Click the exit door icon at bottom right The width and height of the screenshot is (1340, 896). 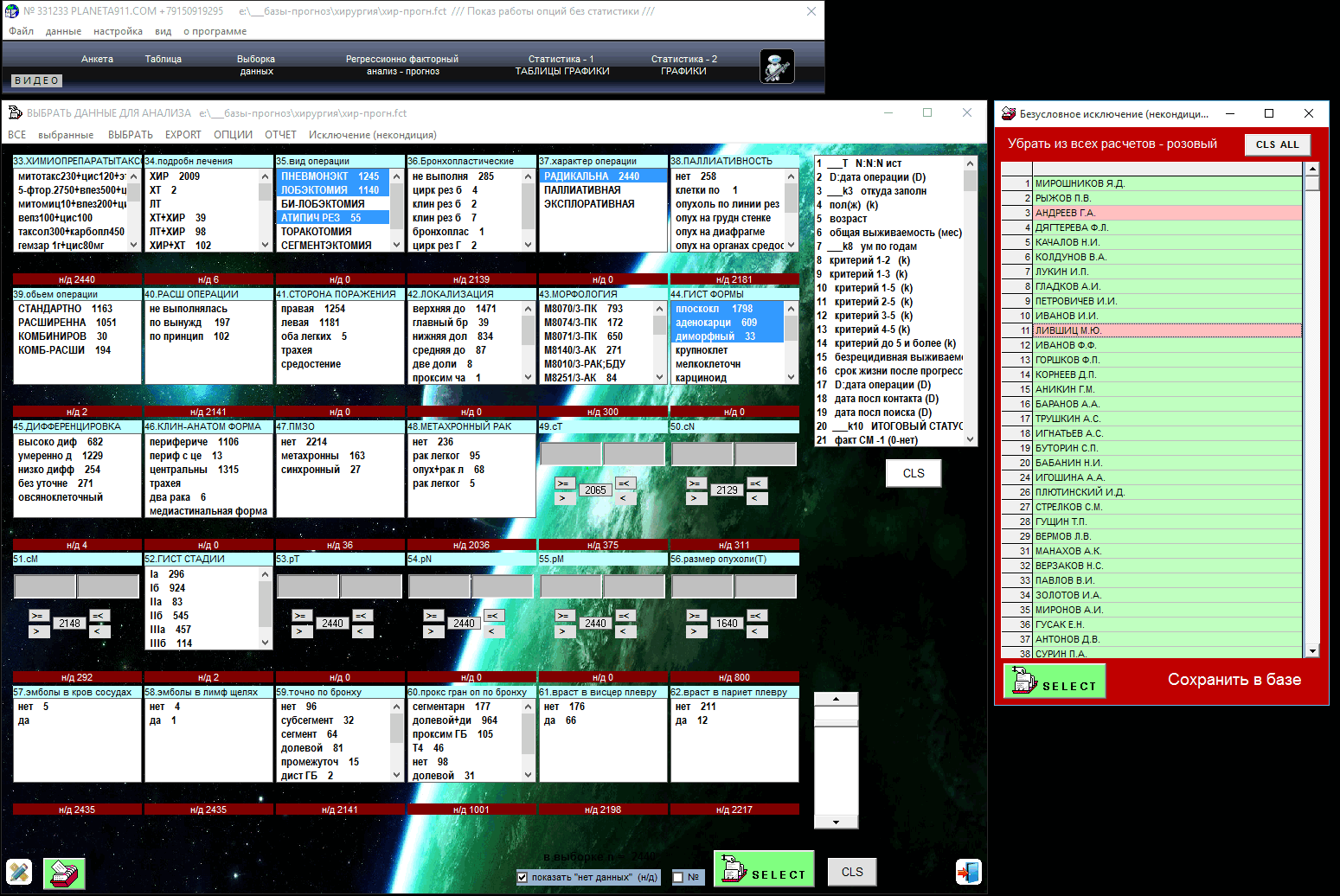968,872
